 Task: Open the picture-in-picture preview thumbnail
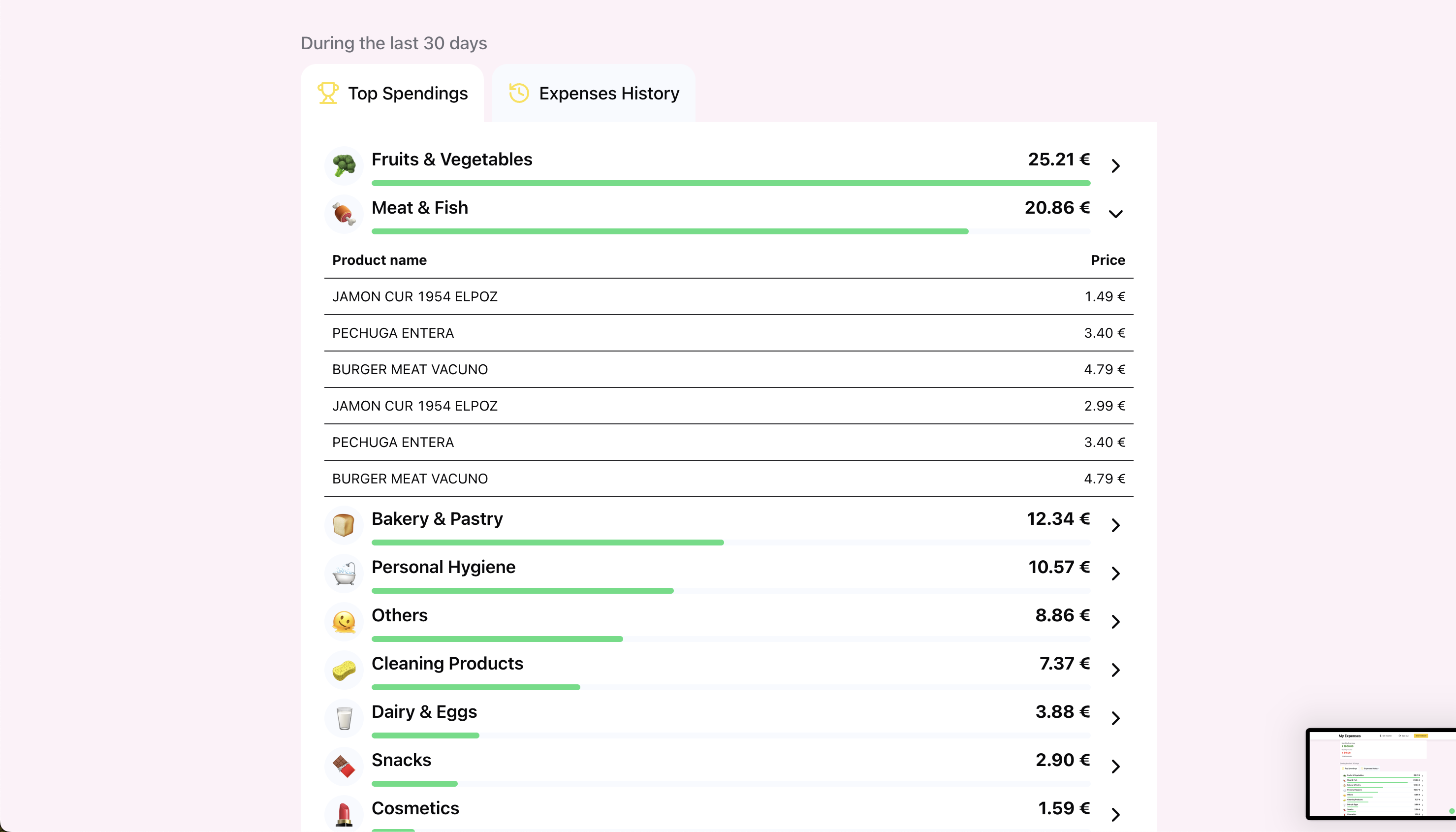[1381, 774]
